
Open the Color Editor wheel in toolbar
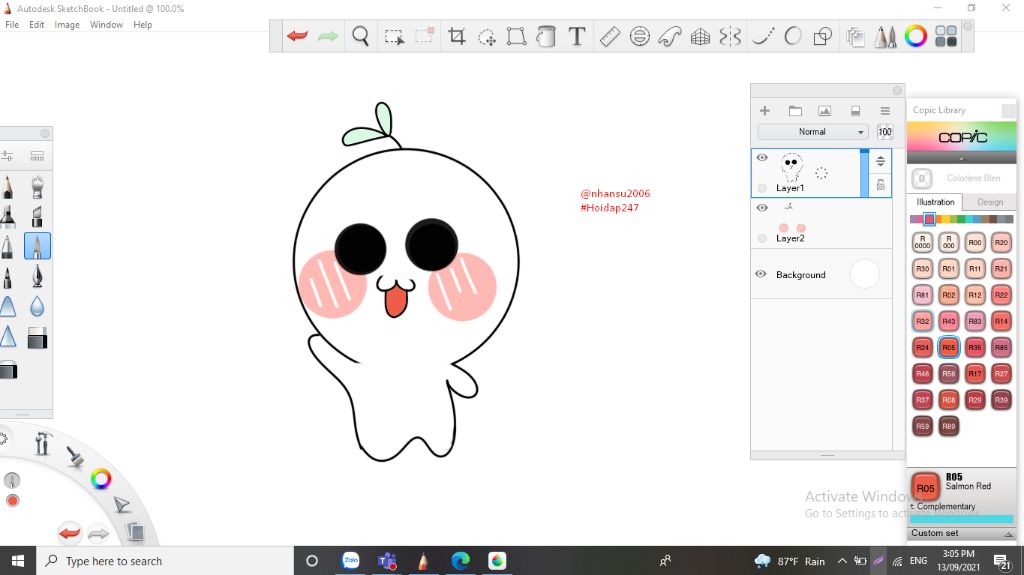916,36
